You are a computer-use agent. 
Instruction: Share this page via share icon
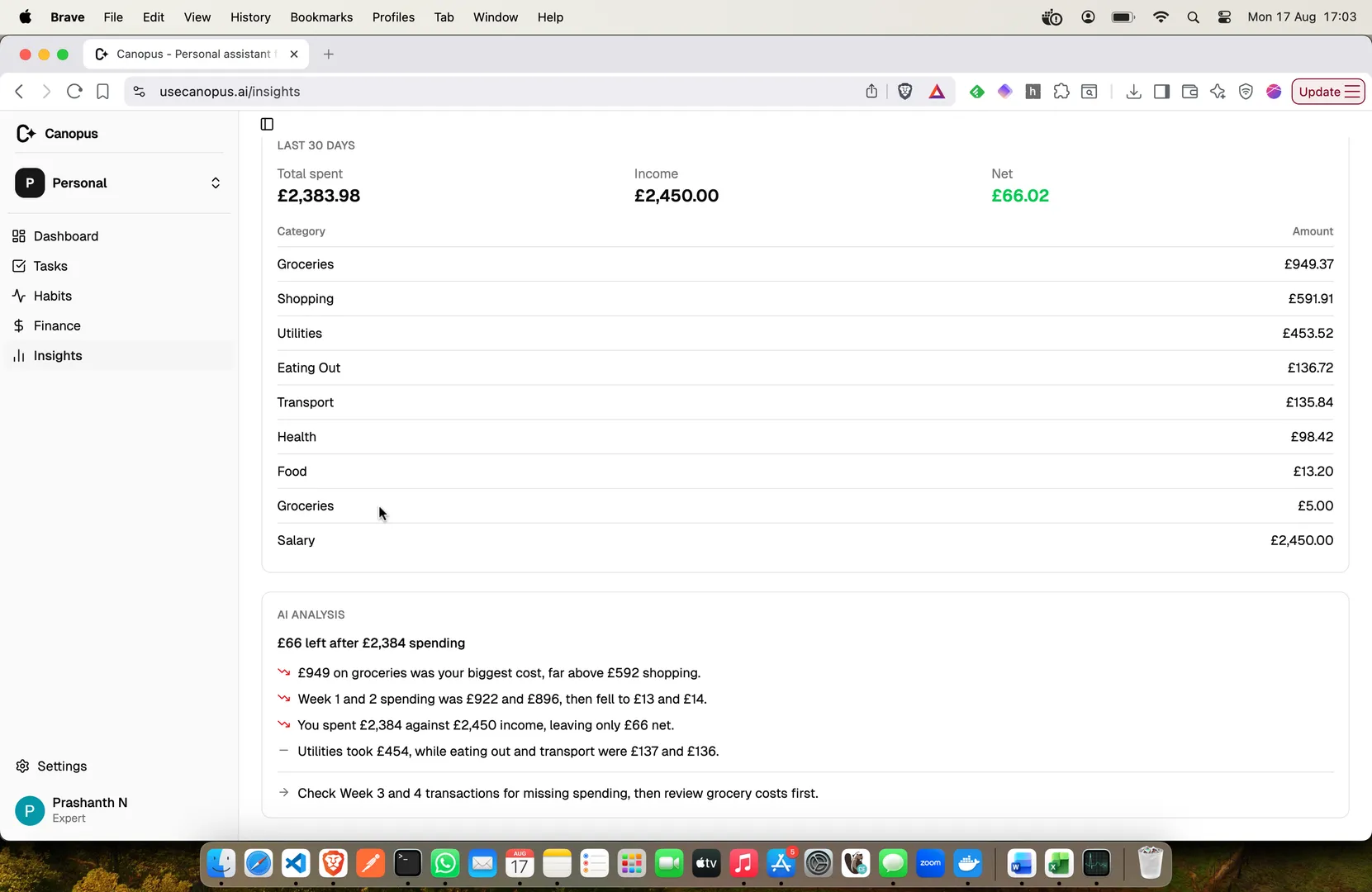pos(871,91)
